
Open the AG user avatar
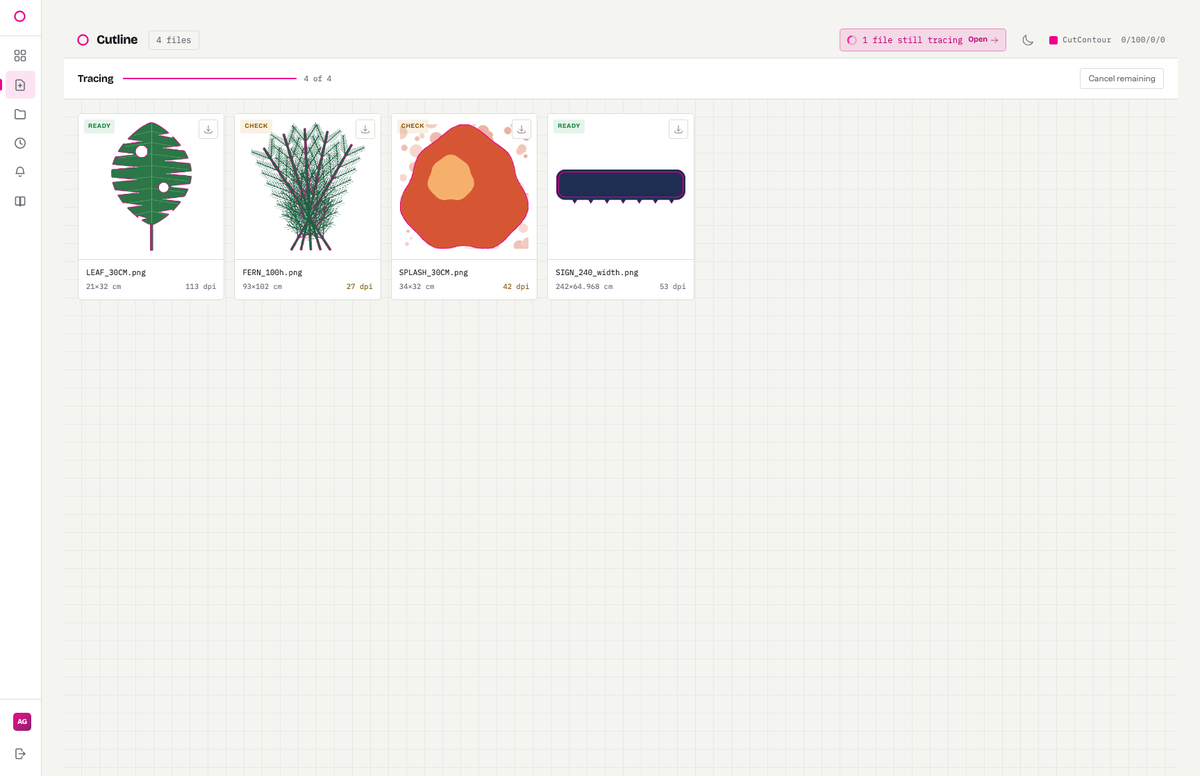click(x=22, y=721)
